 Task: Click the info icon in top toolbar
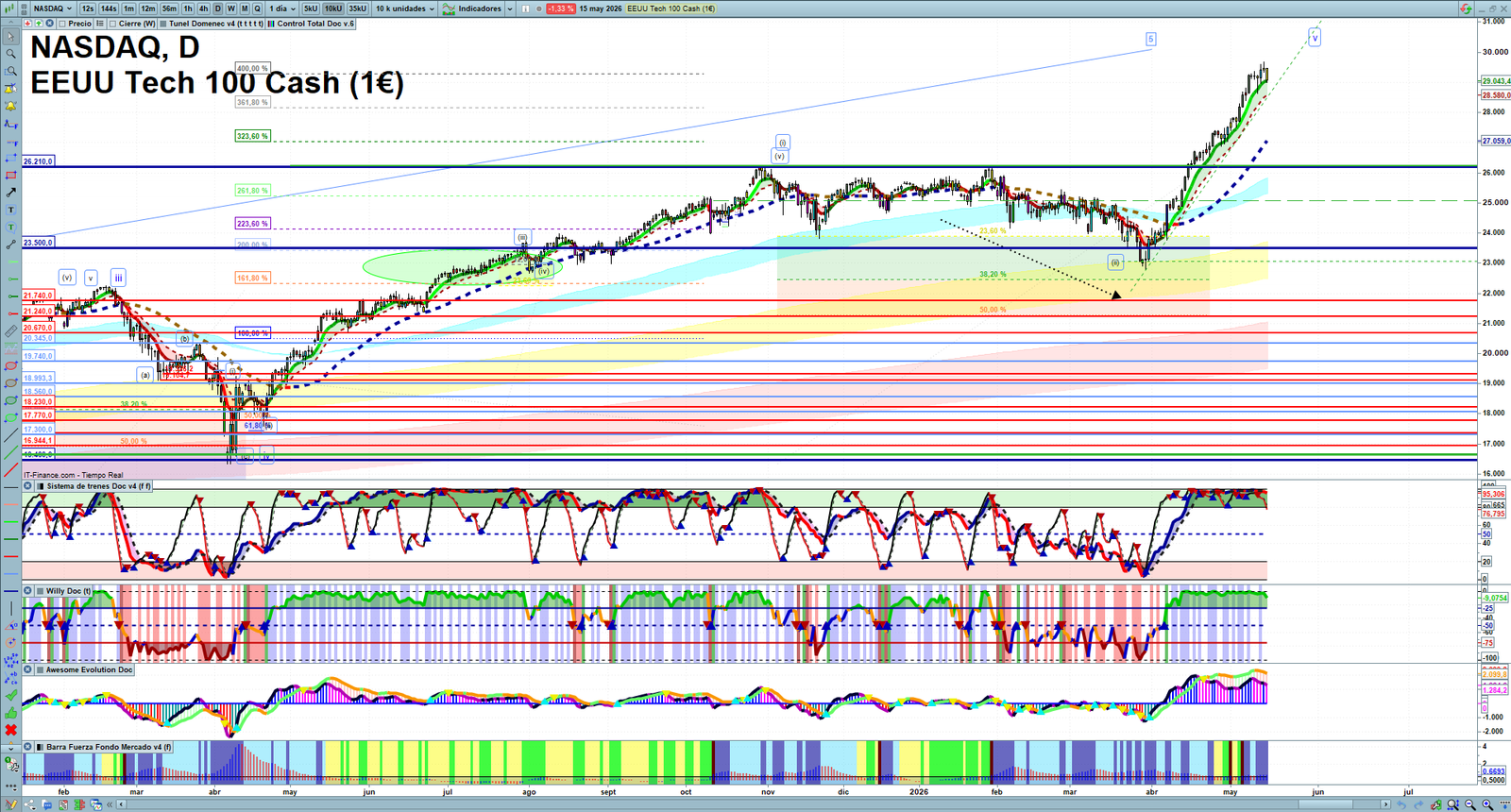525,8
